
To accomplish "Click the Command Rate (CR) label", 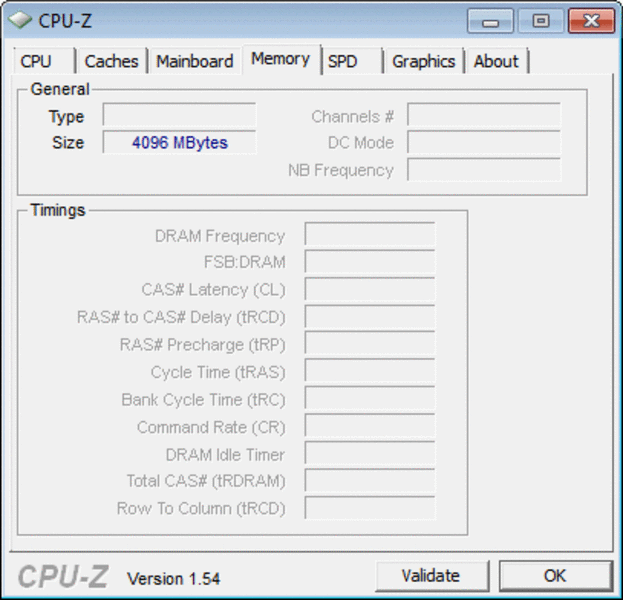I will coord(211,428).
